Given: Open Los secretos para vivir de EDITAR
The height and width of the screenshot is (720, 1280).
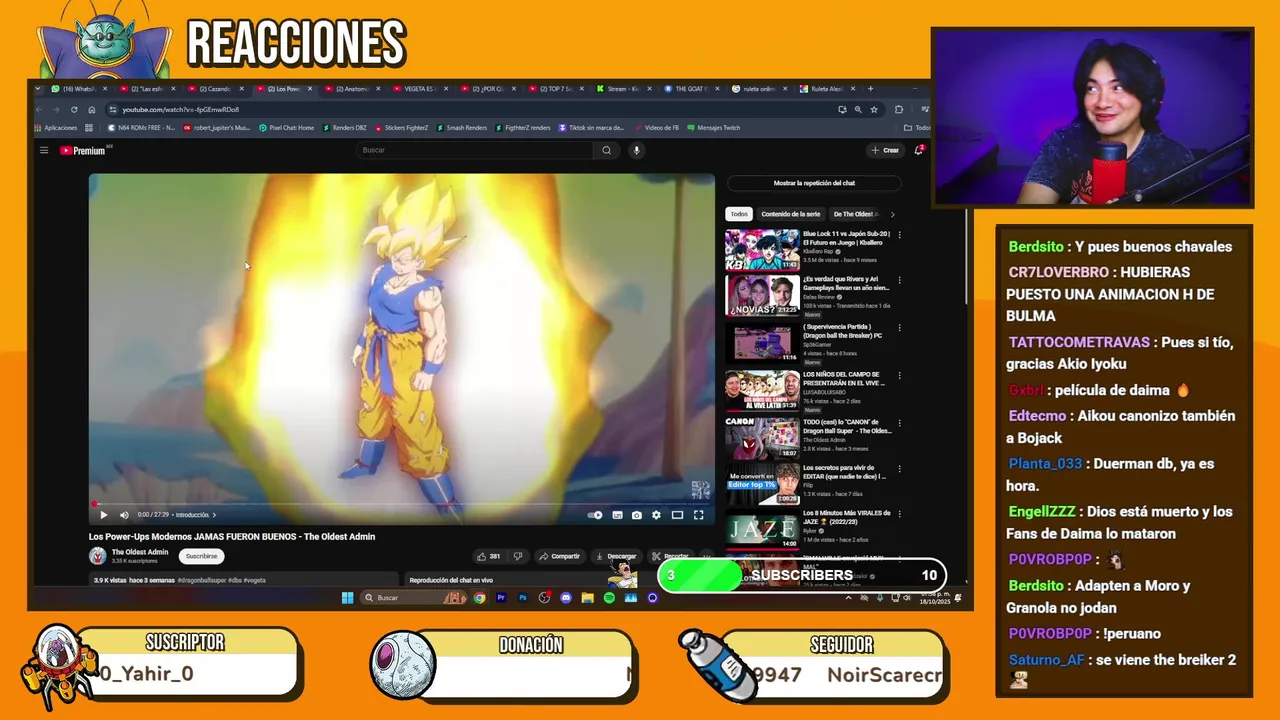Looking at the screenshot, I should click(x=843, y=472).
